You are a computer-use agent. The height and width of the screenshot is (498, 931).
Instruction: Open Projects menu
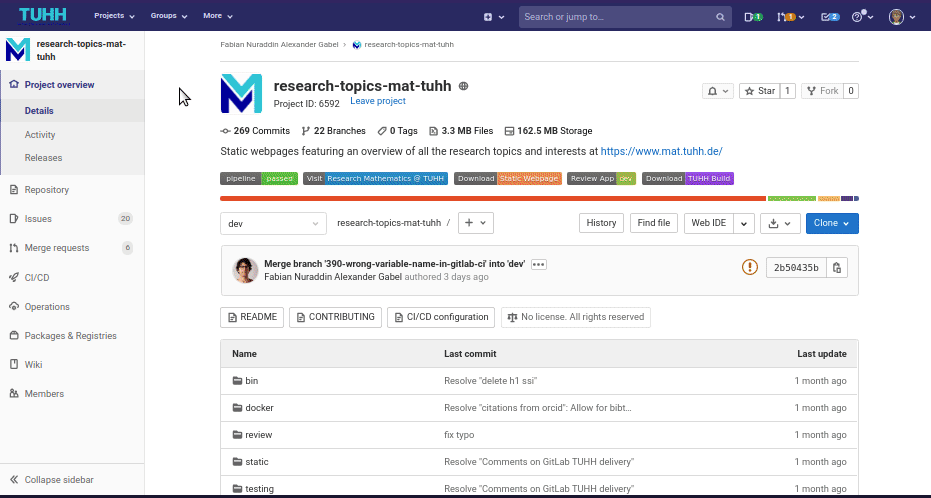click(x=114, y=16)
